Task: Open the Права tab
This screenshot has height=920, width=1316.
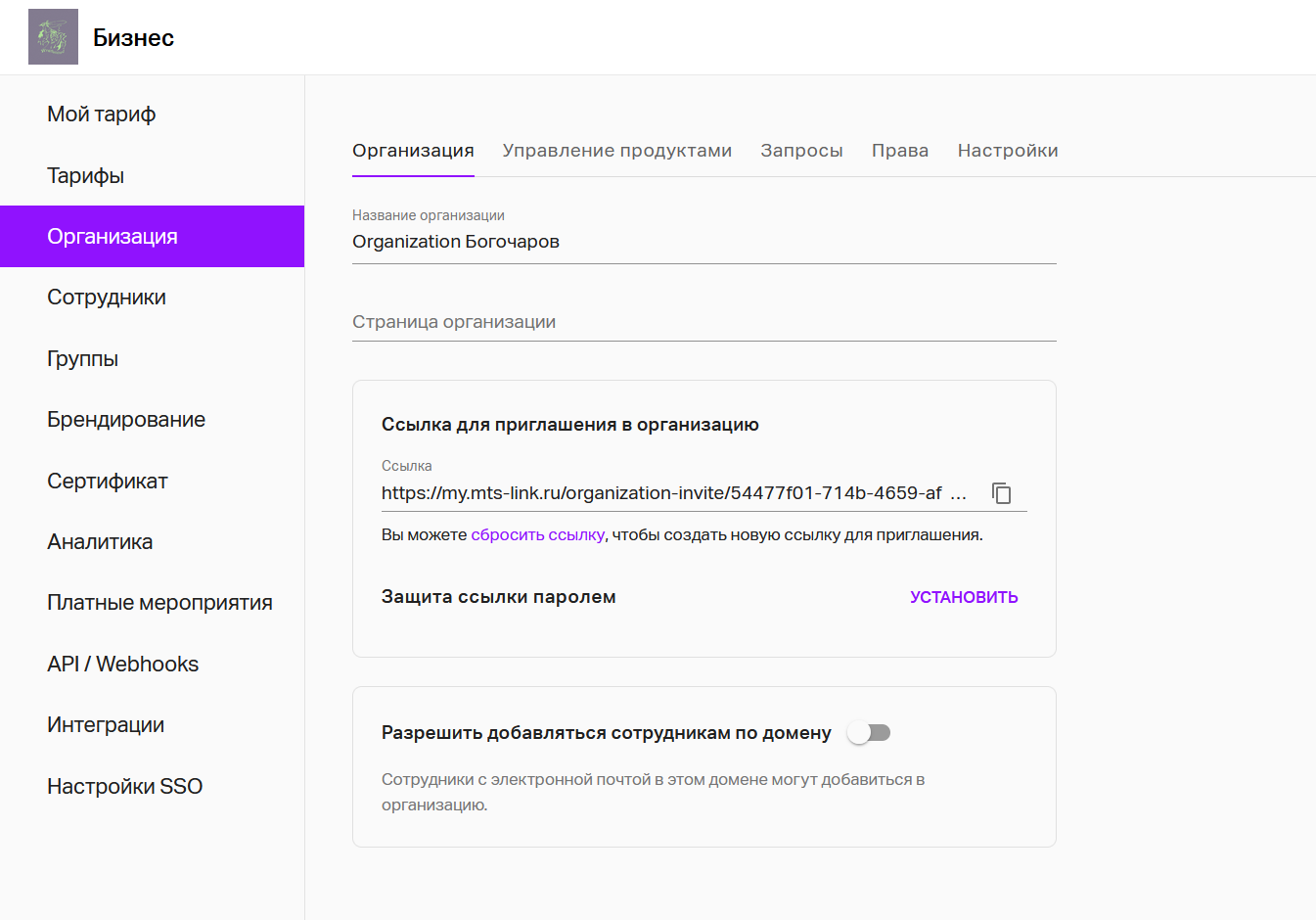Action: pyautogui.click(x=900, y=151)
